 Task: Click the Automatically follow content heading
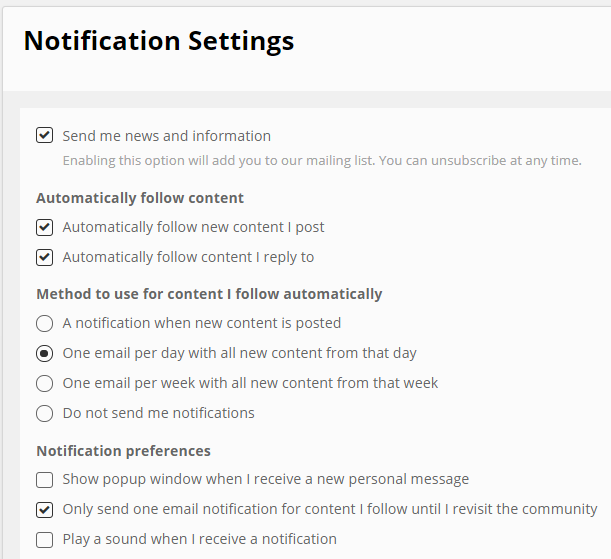[140, 198]
